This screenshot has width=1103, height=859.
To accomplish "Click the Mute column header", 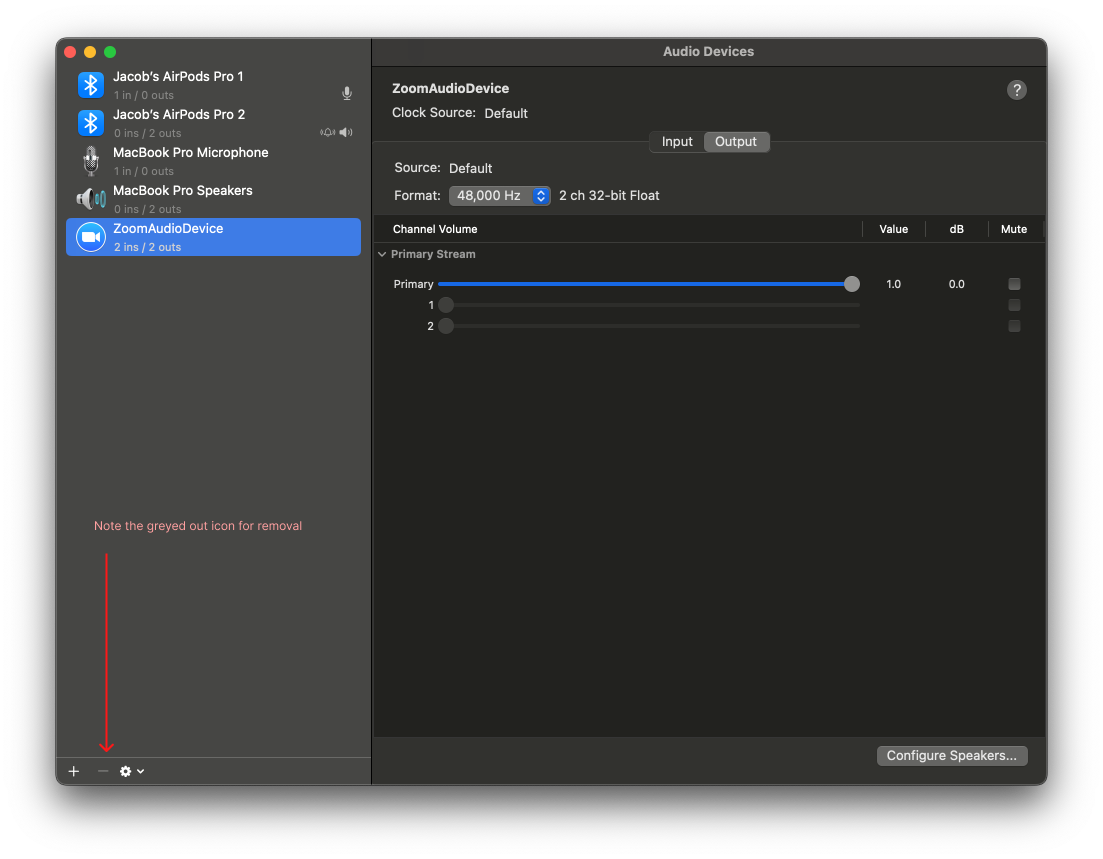I will point(1014,229).
